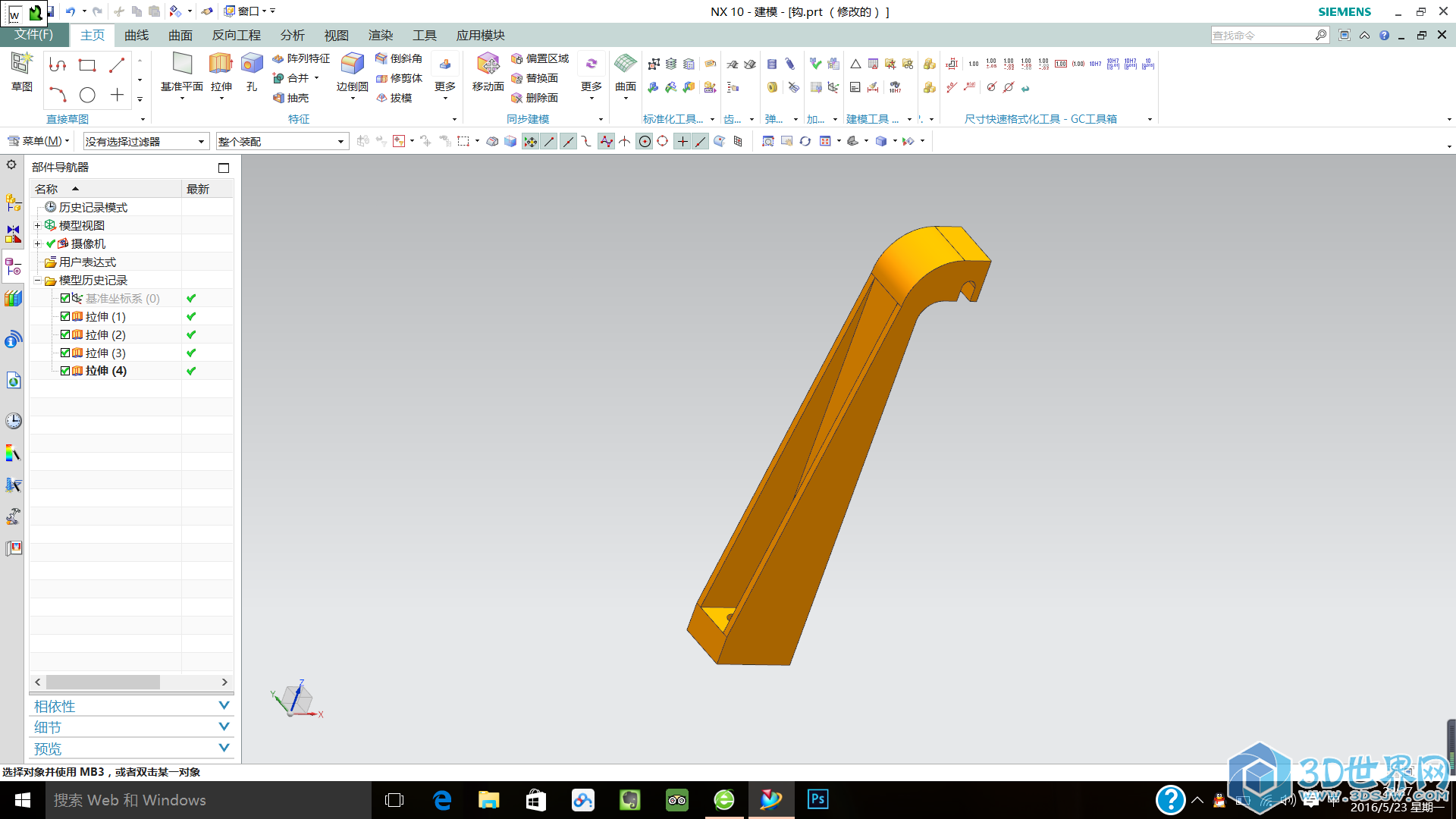Switch to the 曲面 ribbon tab
This screenshot has width=1456, height=819.
(180, 36)
